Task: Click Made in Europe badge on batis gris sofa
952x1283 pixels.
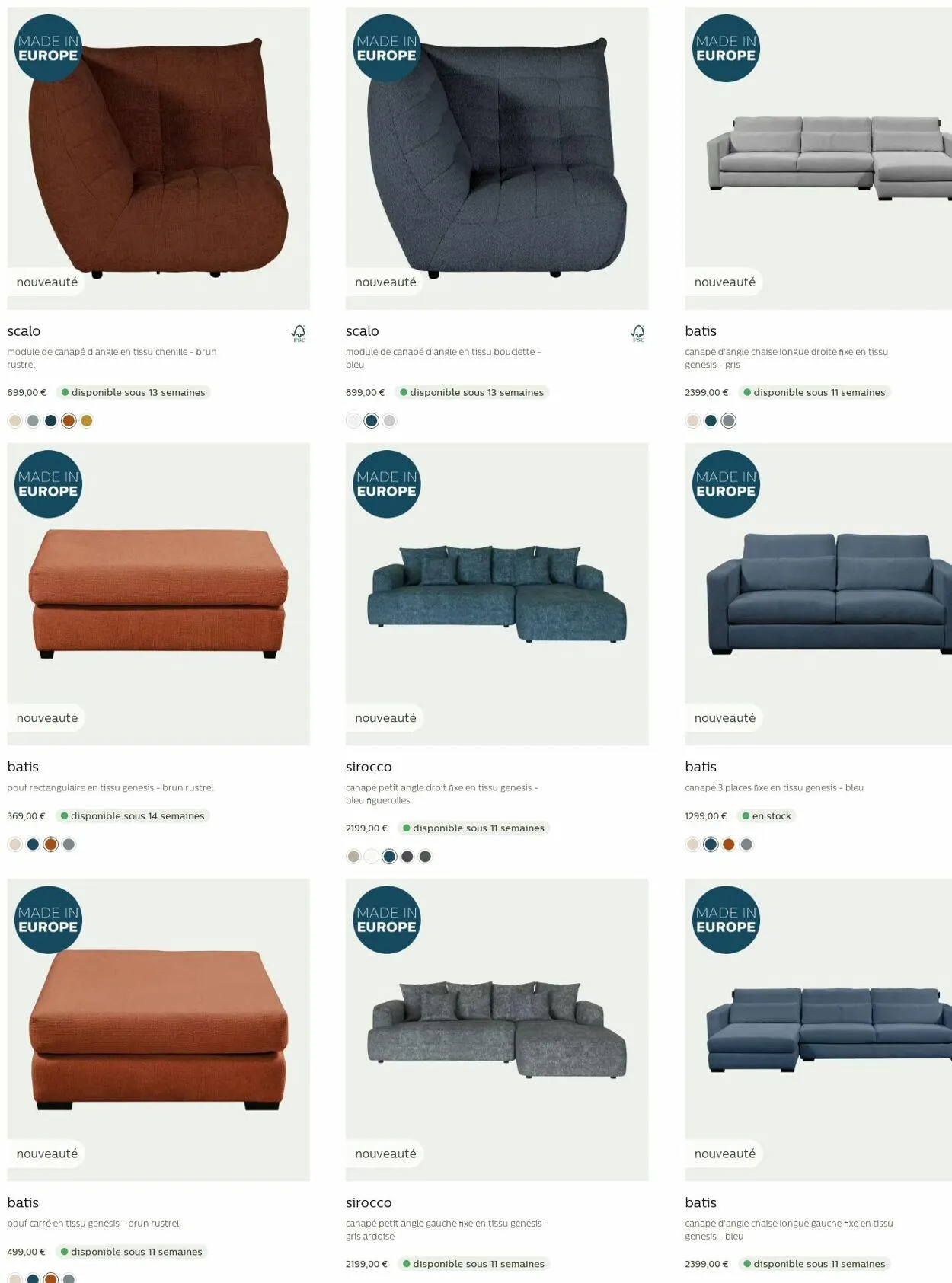Action: coord(726,48)
